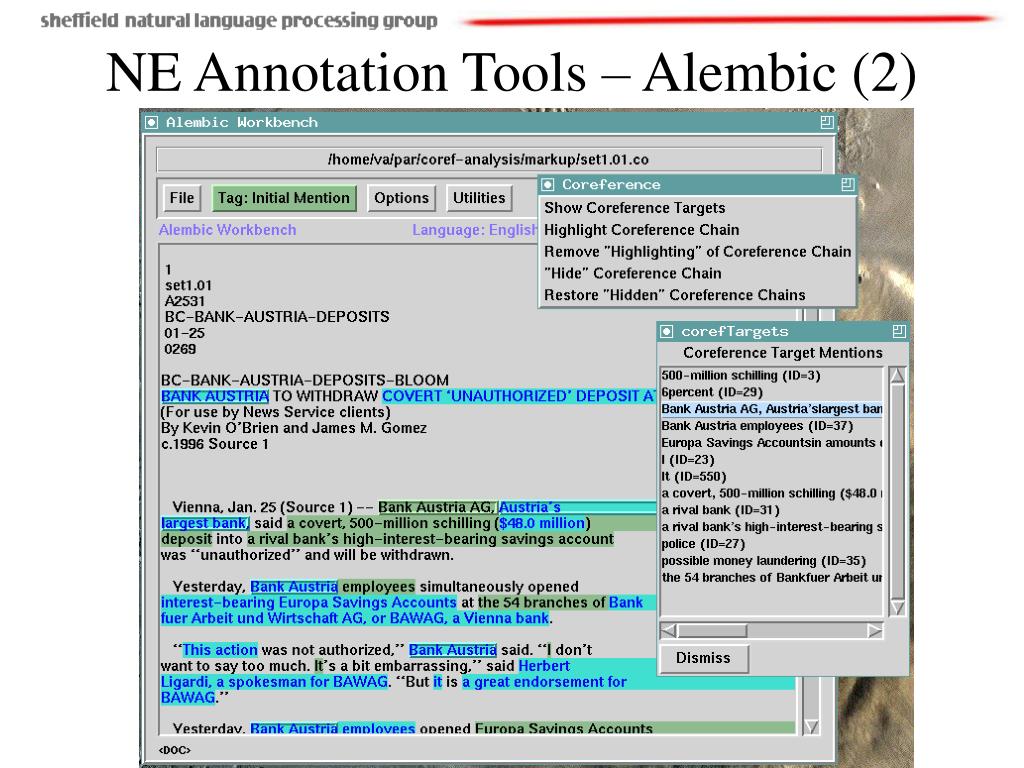Click the document text scroll down arrow
1024x768 pixels.
(x=811, y=727)
